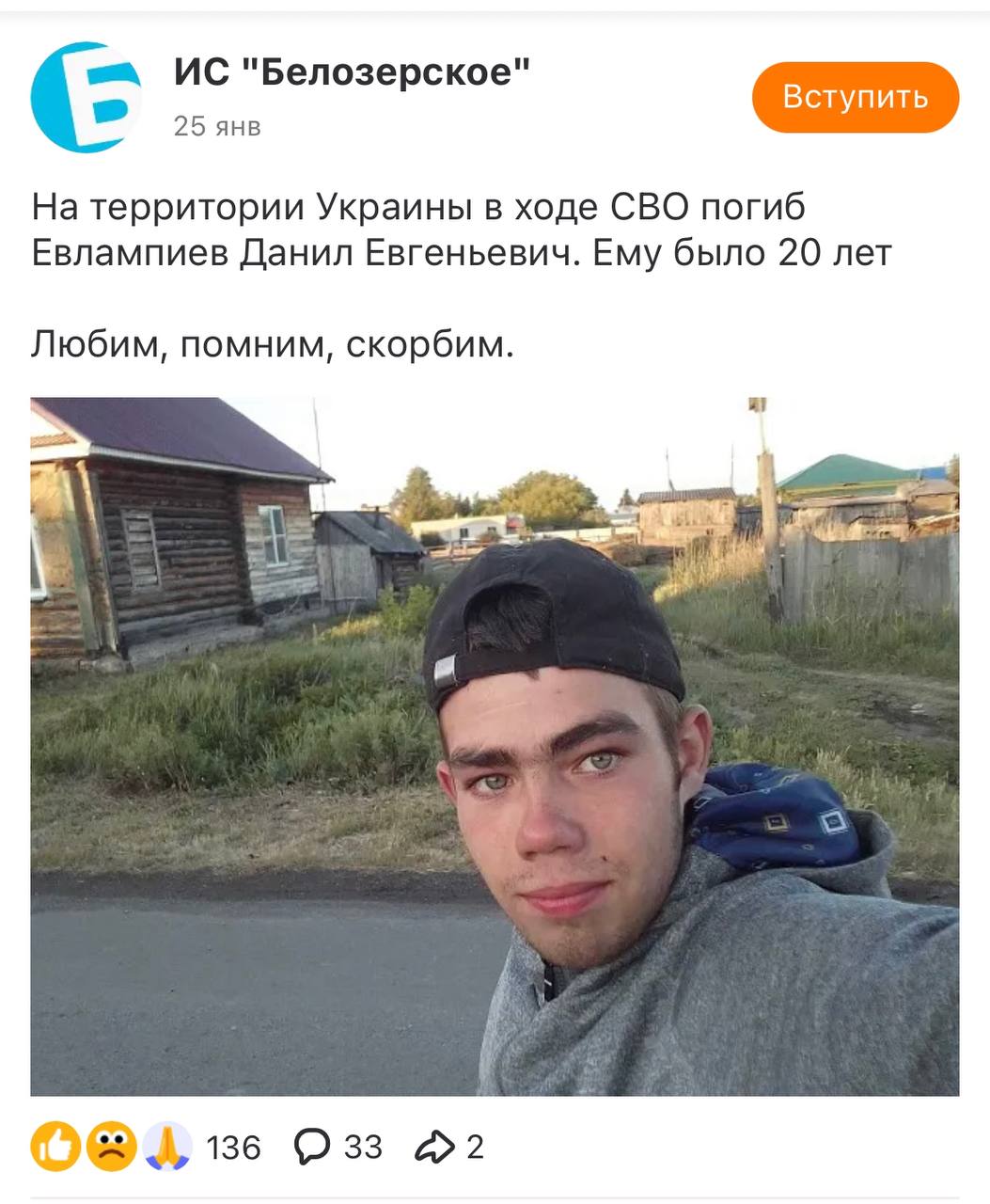
Task: Open the group's blue "Б" avatar
Action: (x=86, y=97)
